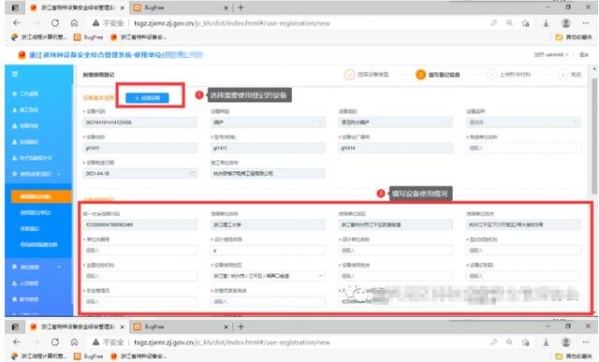Open dropdown showing 承压热水锅炉
Viewport: 599px width, 362px height.
coord(395,122)
